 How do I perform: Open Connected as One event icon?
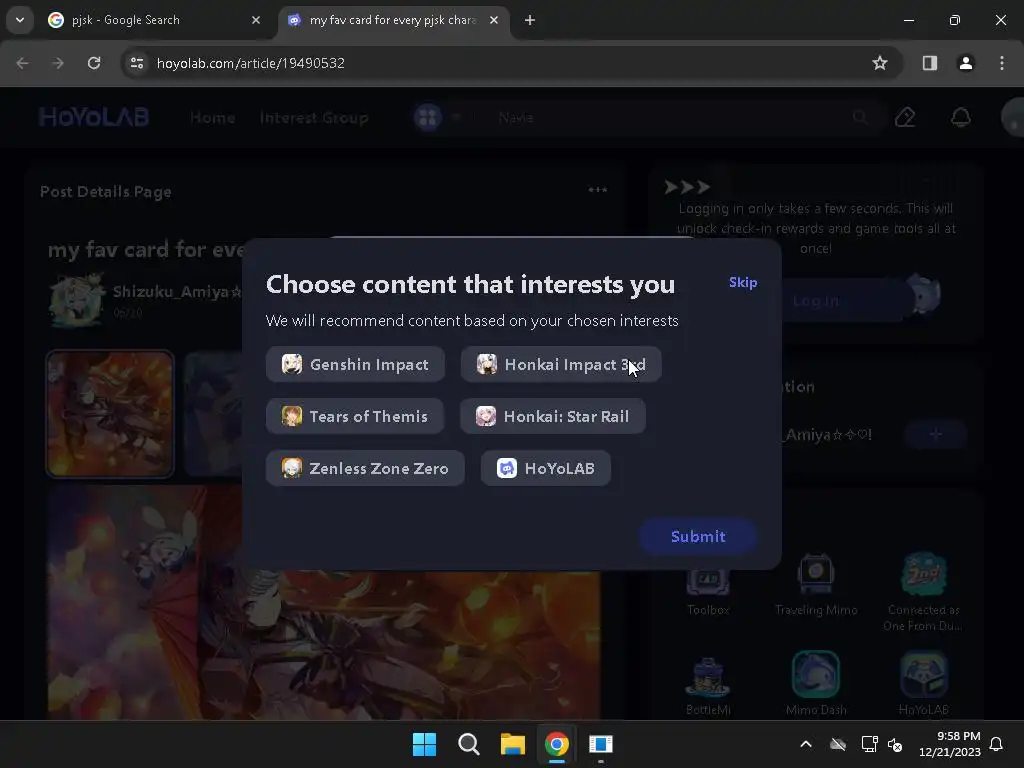pos(923,593)
